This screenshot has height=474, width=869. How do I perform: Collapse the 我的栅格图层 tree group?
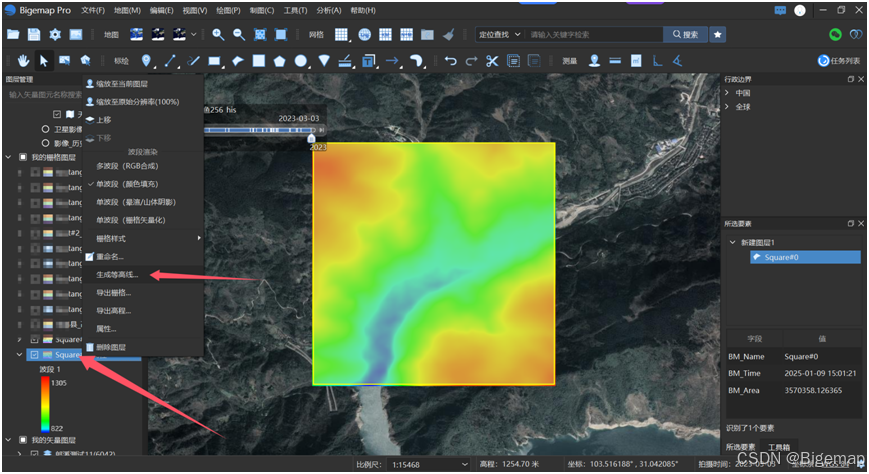pos(9,157)
